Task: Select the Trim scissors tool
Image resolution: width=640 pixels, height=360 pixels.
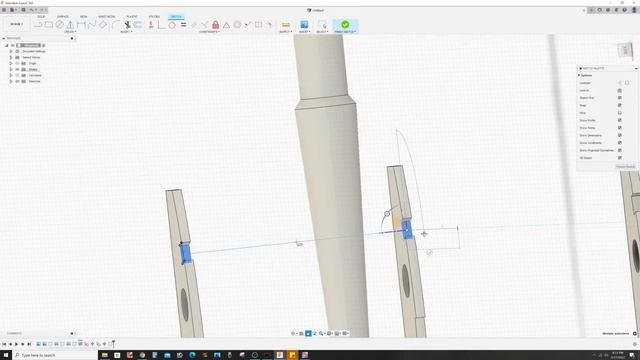Action: coord(127,25)
